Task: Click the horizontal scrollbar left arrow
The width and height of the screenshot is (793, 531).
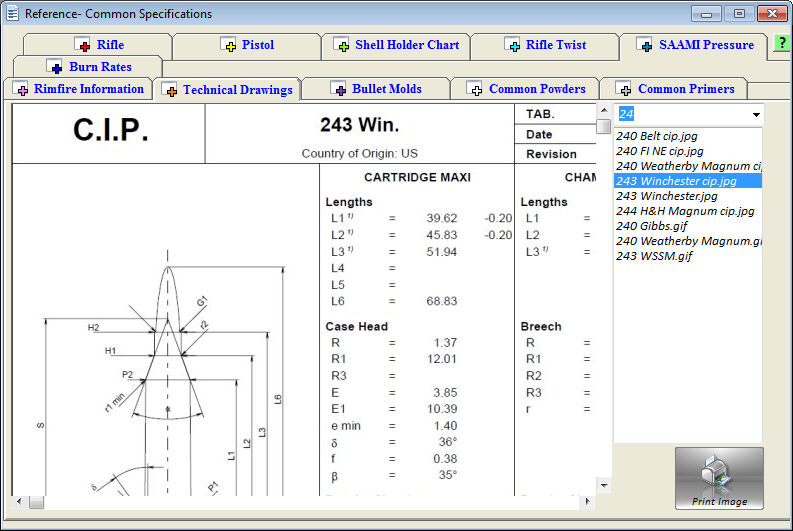Action: (19, 502)
